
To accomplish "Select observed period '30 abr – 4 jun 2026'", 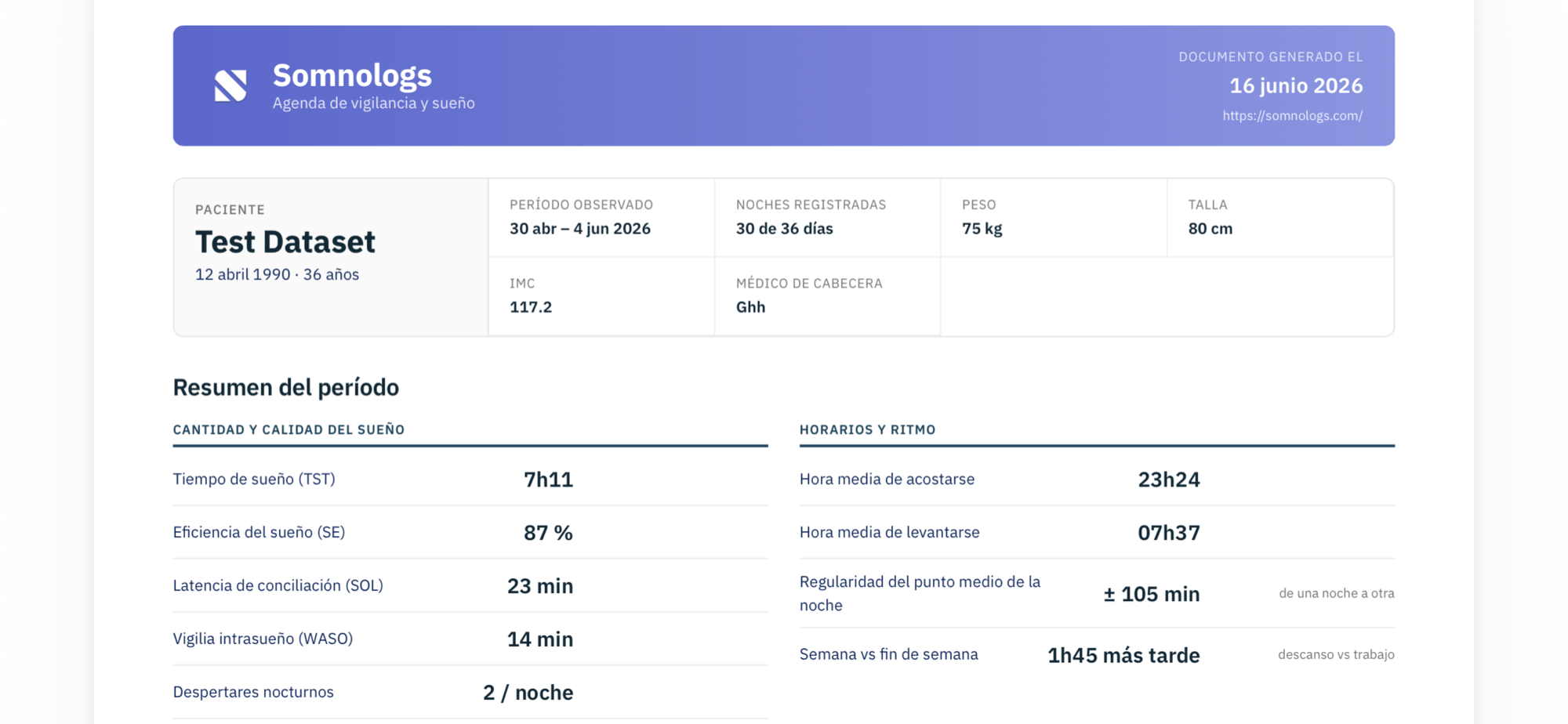I will pos(579,229).
